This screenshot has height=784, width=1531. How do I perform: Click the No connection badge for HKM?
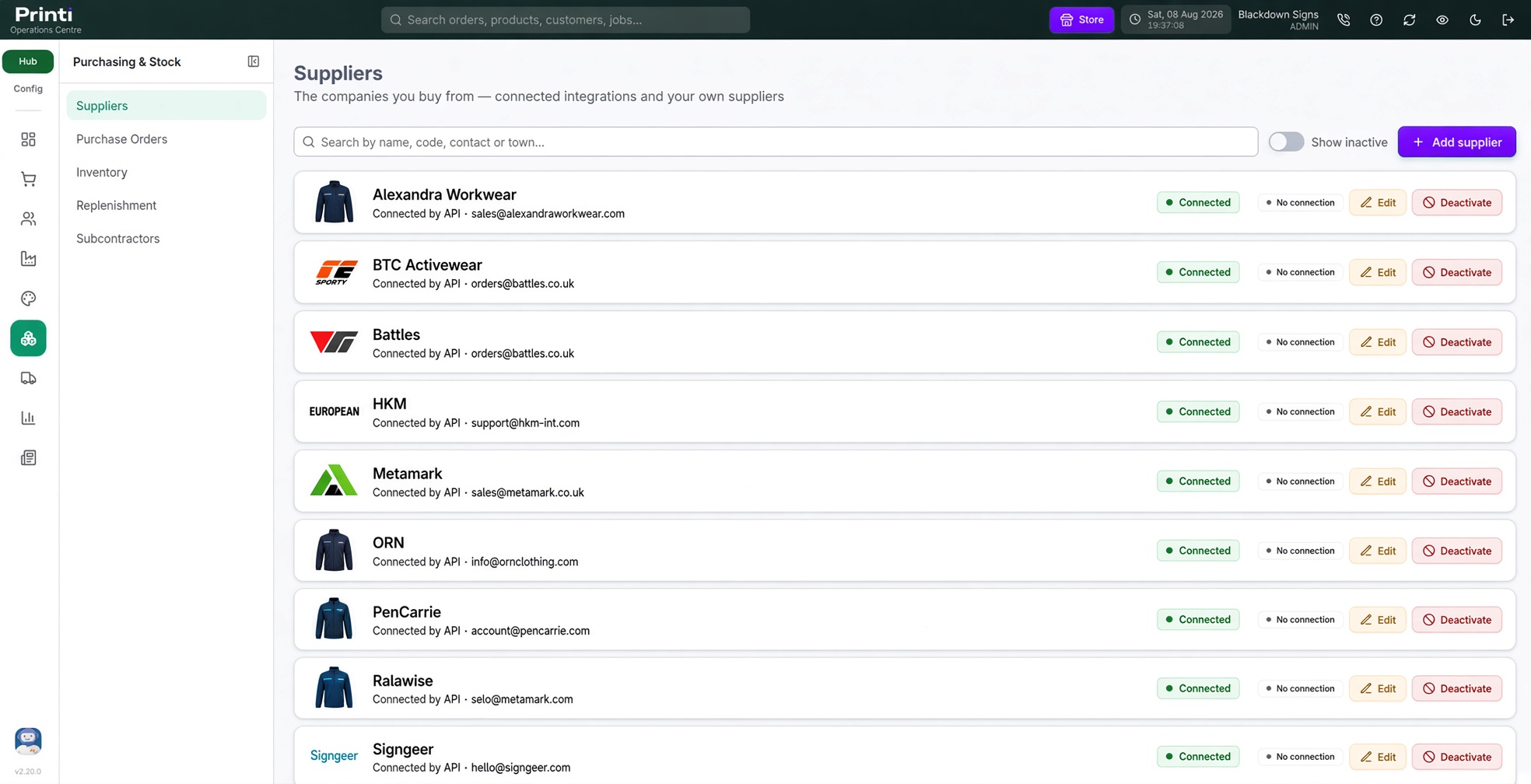click(1300, 411)
